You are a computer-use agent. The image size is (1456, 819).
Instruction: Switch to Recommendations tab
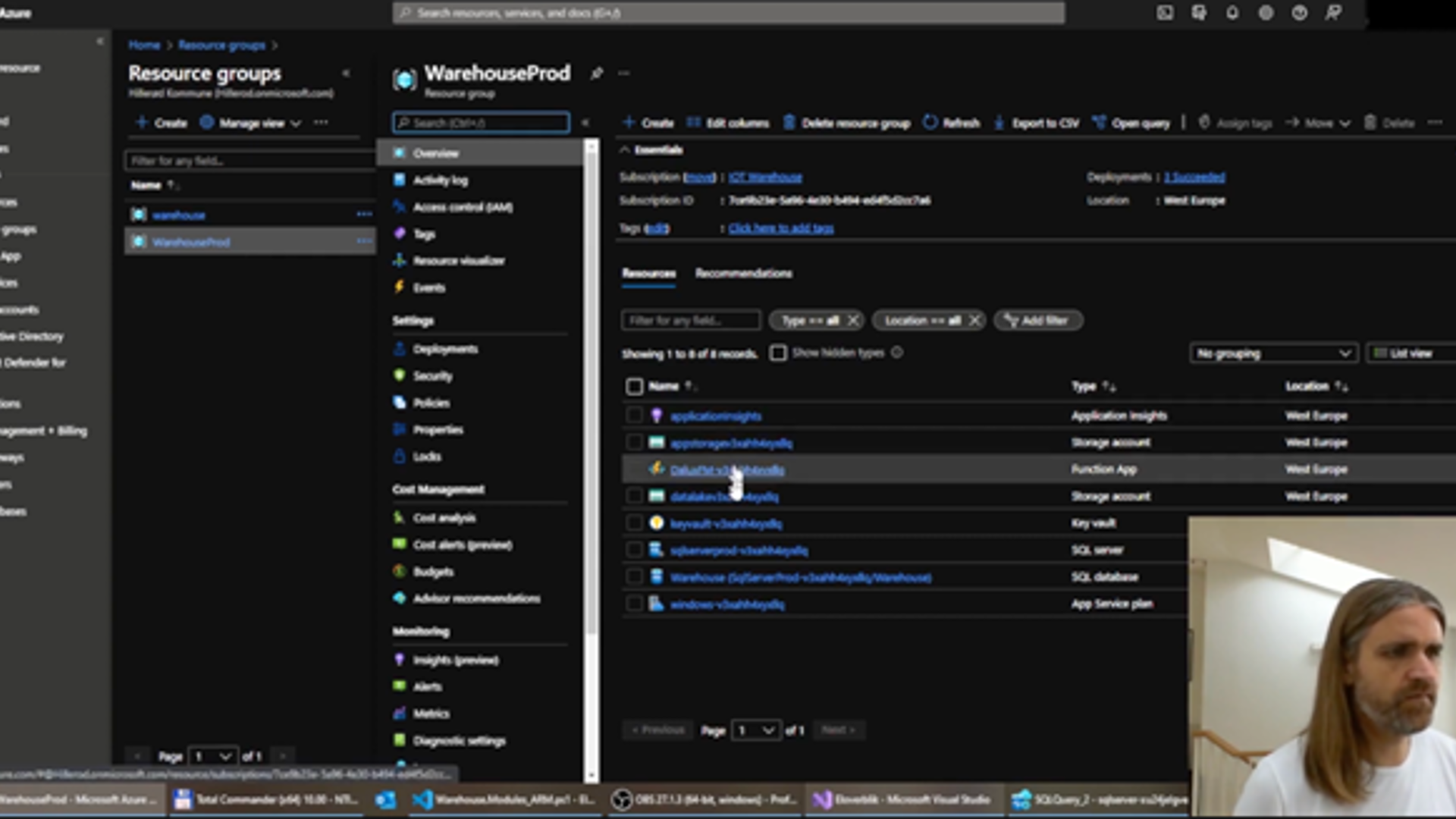[x=743, y=273]
